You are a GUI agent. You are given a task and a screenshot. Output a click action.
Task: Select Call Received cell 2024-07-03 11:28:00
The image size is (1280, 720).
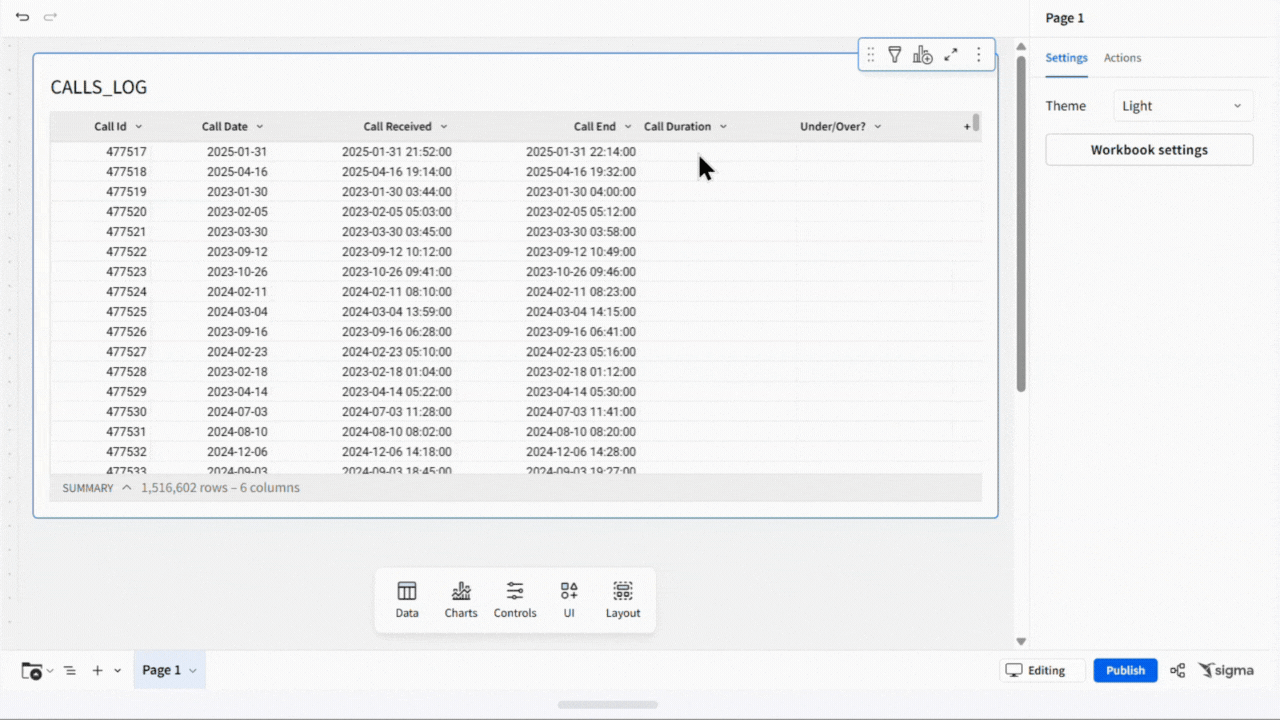[x=396, y=412]
